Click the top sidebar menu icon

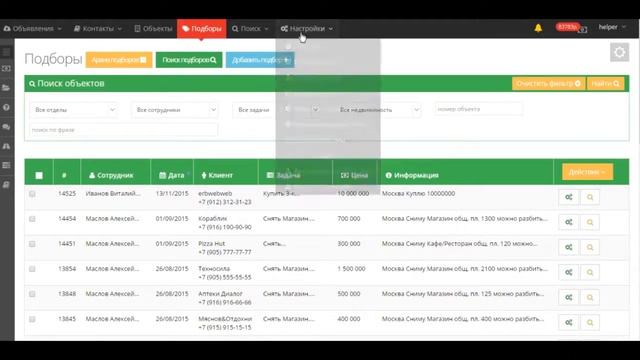click(6, 52)
